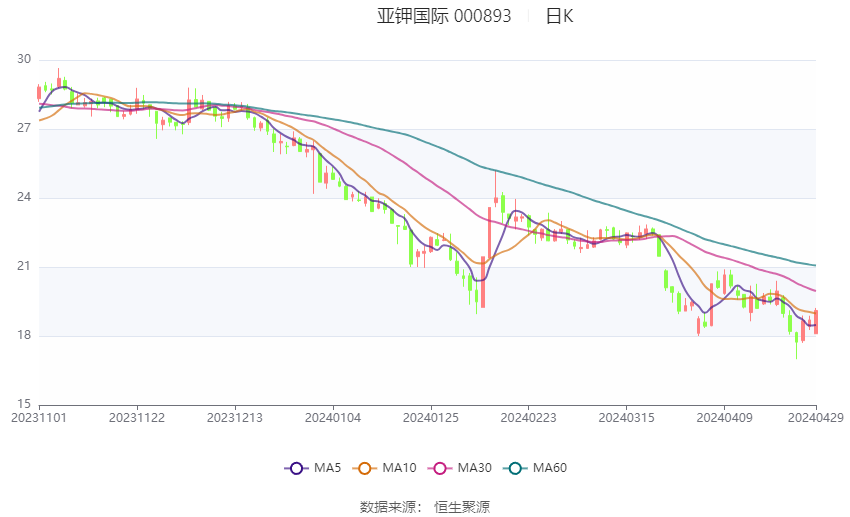
Task: Click the x-axis date 20240409
Action: click(x=725, y=418)
